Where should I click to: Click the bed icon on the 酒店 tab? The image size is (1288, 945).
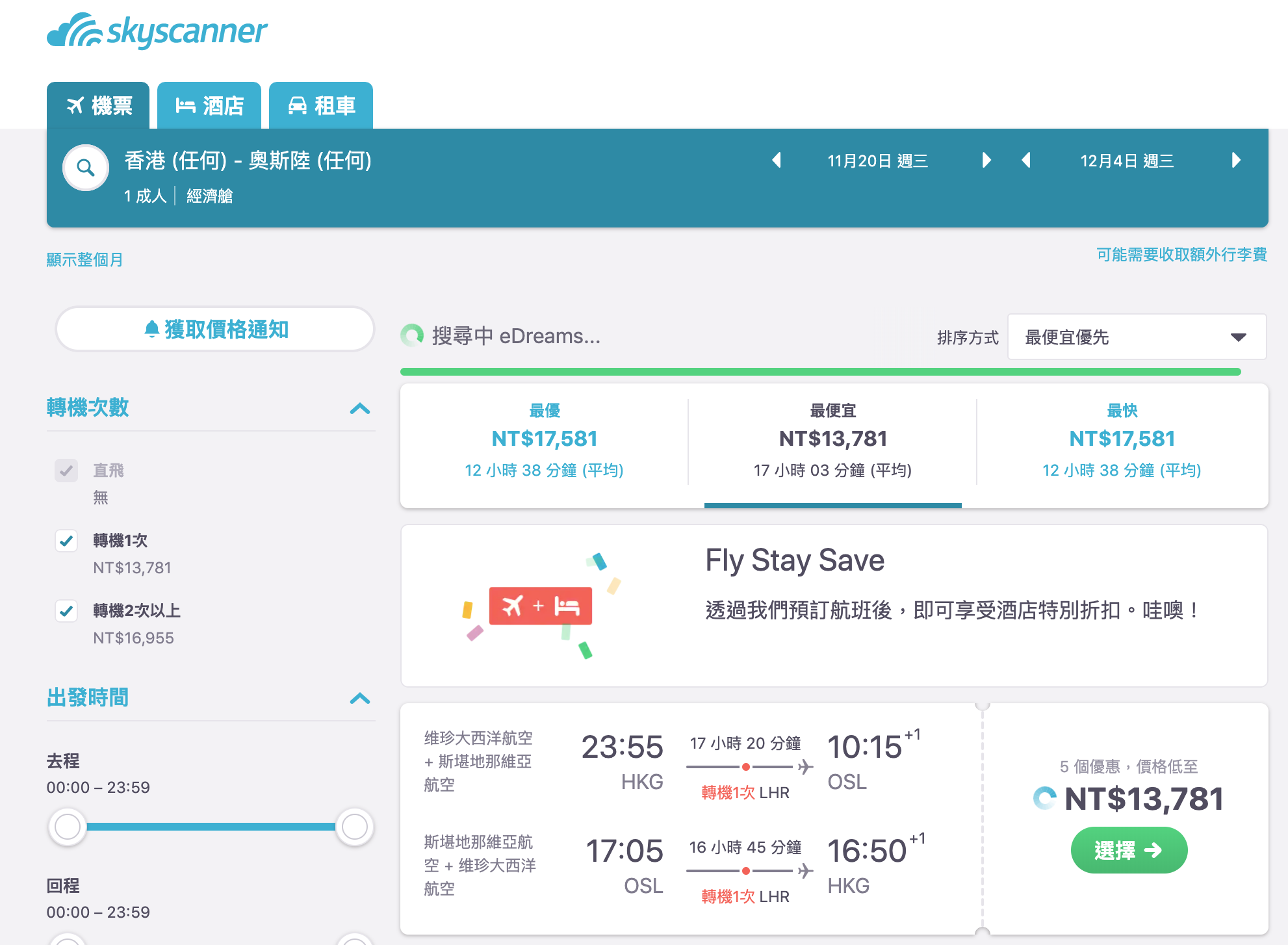(x=185, y=104)
